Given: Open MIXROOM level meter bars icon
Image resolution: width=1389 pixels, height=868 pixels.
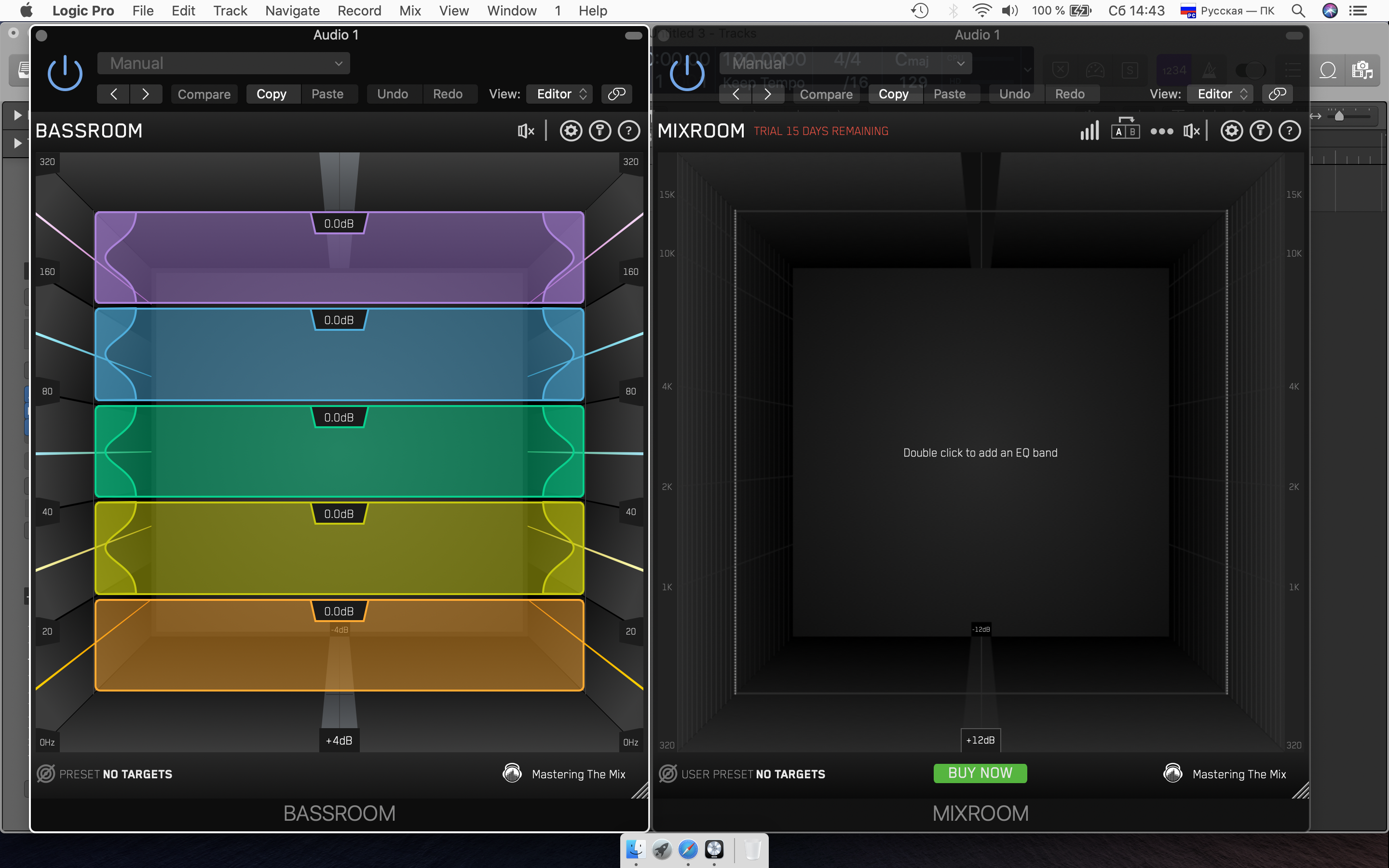Looking at the screenshot, I should (1089, 132).
